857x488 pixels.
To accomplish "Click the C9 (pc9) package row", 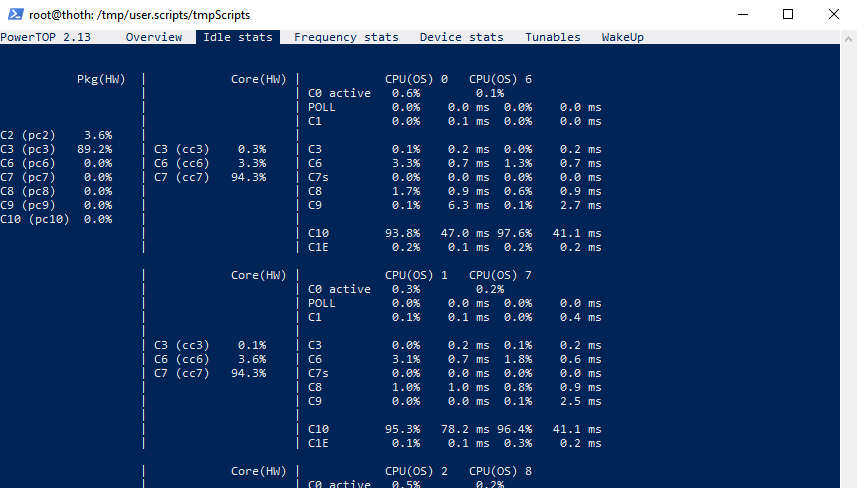I will coord(56,205).
